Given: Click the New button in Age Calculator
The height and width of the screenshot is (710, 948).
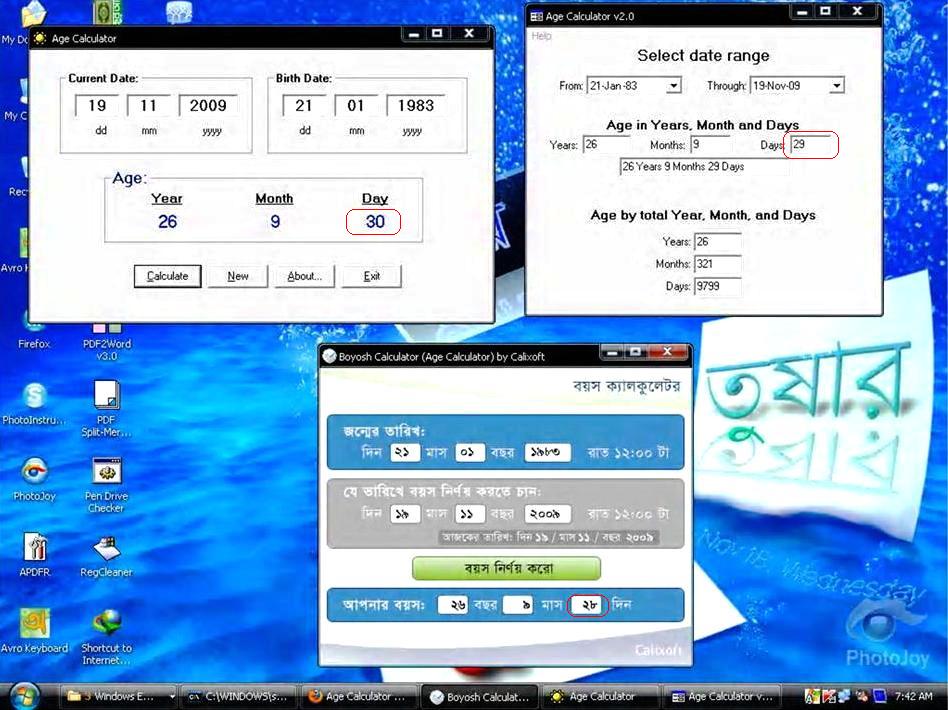Looking at the screenshot, I should (x=238, y=276).
